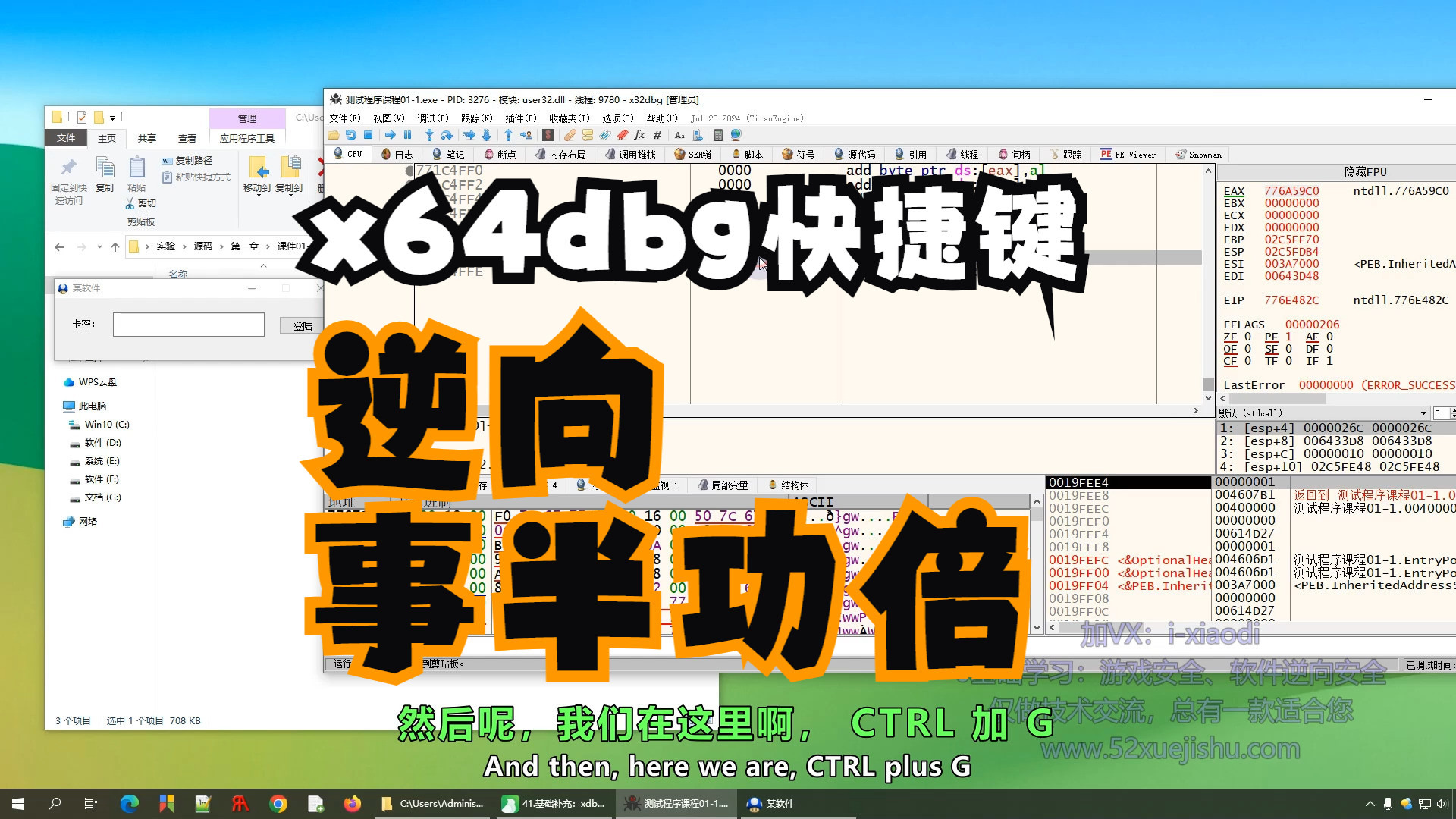Image resolution: width=1456 pixels, height=819 pixels.
Task: Expand the breadcrumb chevron after 第一章
Action: pyautogui.click(x=268, y=246)
